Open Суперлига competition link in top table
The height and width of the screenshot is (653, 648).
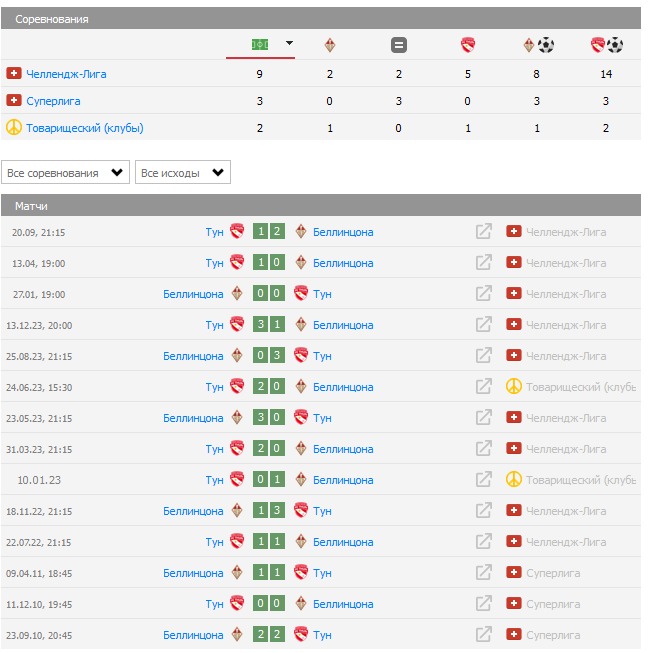point(54,101)
